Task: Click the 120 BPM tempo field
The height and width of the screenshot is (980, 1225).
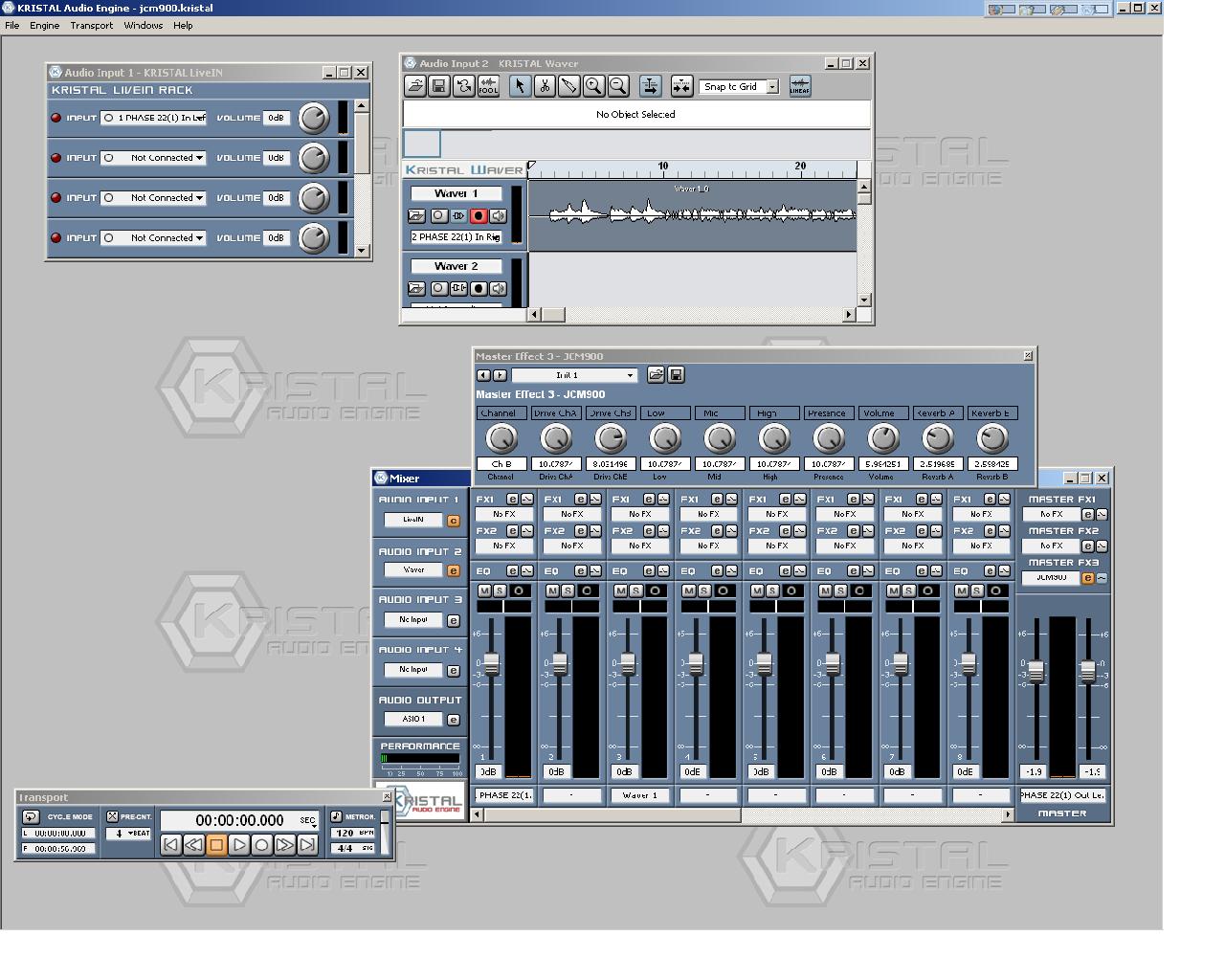Action: (353, 833)
